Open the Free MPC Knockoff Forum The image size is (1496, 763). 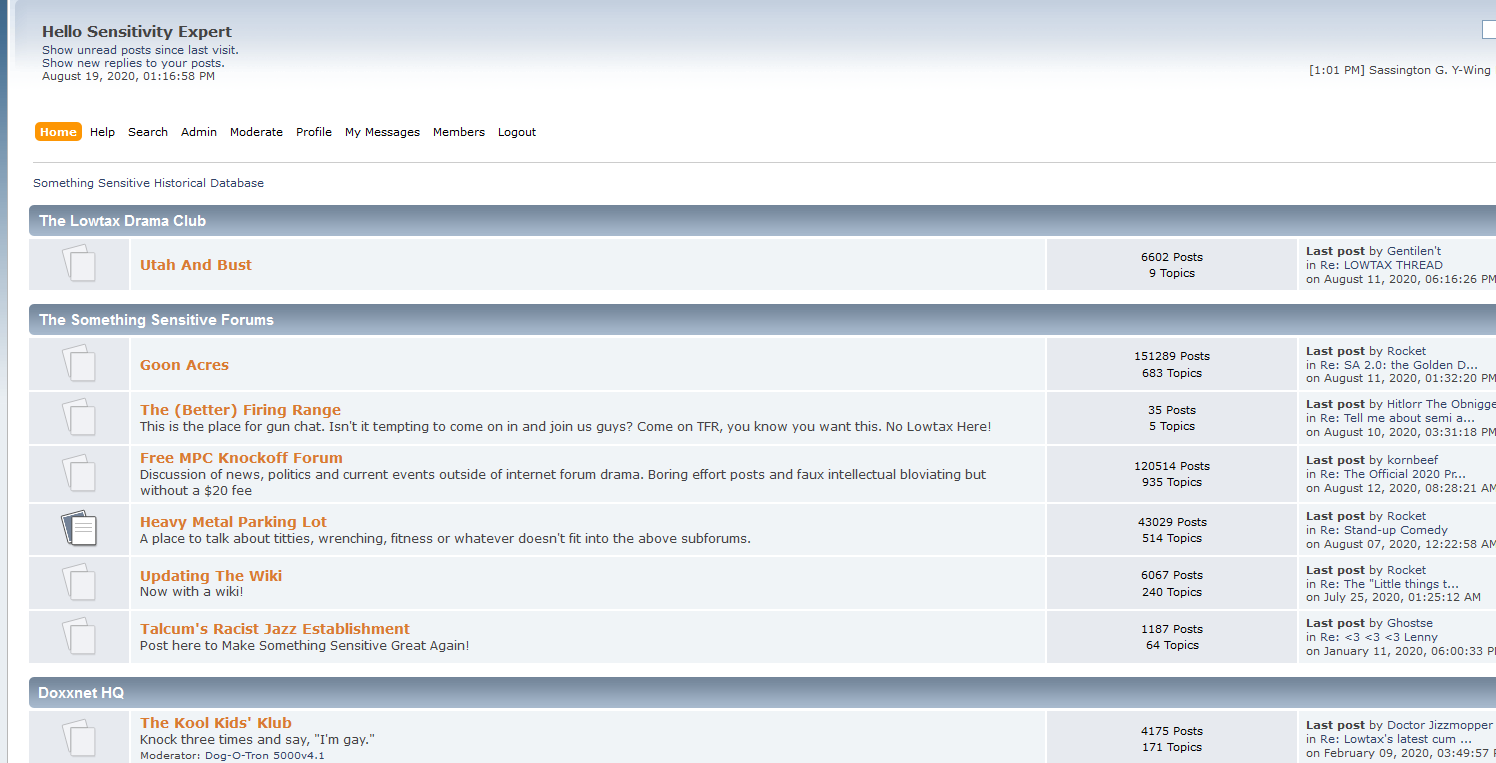tap(241, 458)
